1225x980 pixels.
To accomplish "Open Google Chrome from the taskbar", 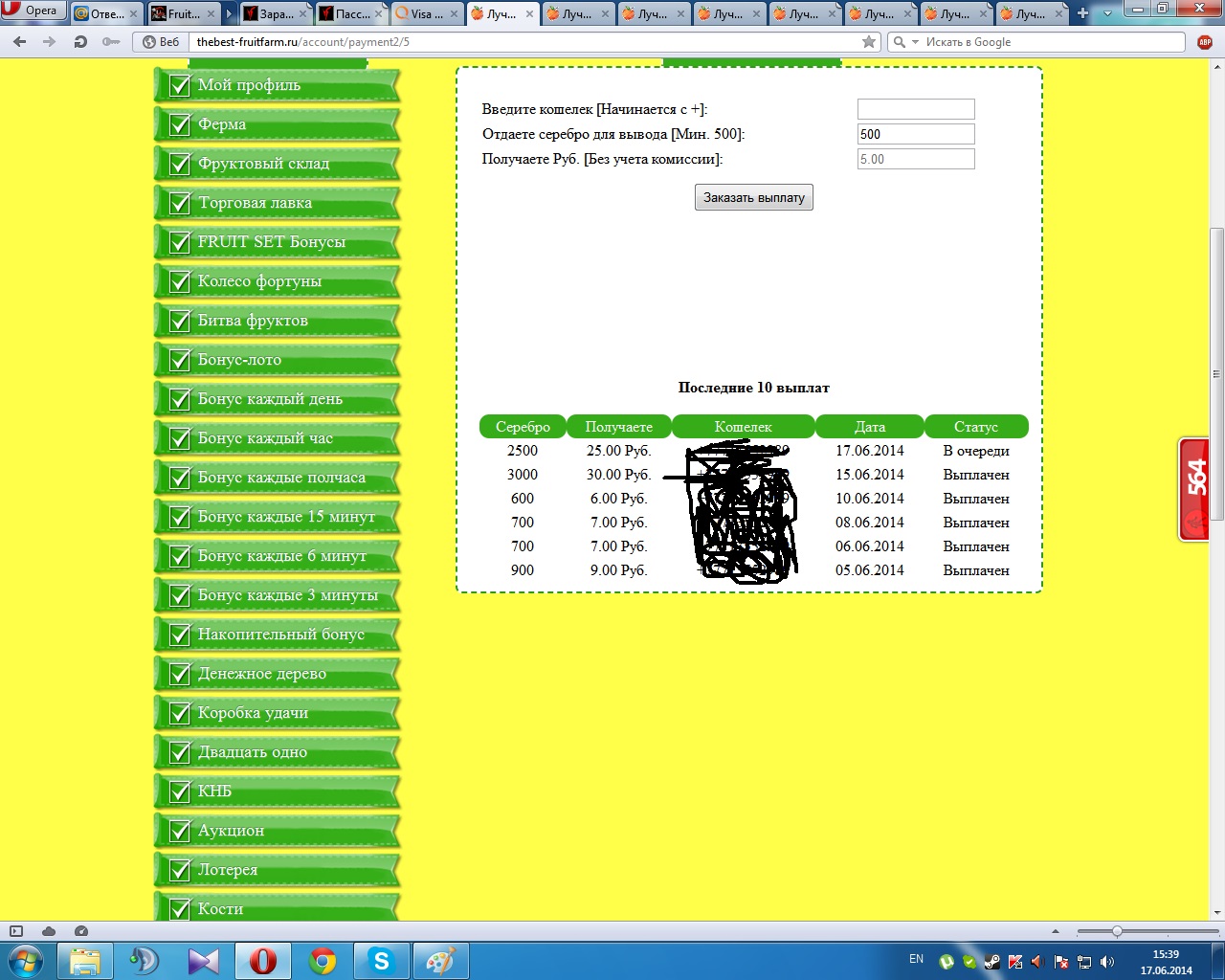I will coord(323,961).
